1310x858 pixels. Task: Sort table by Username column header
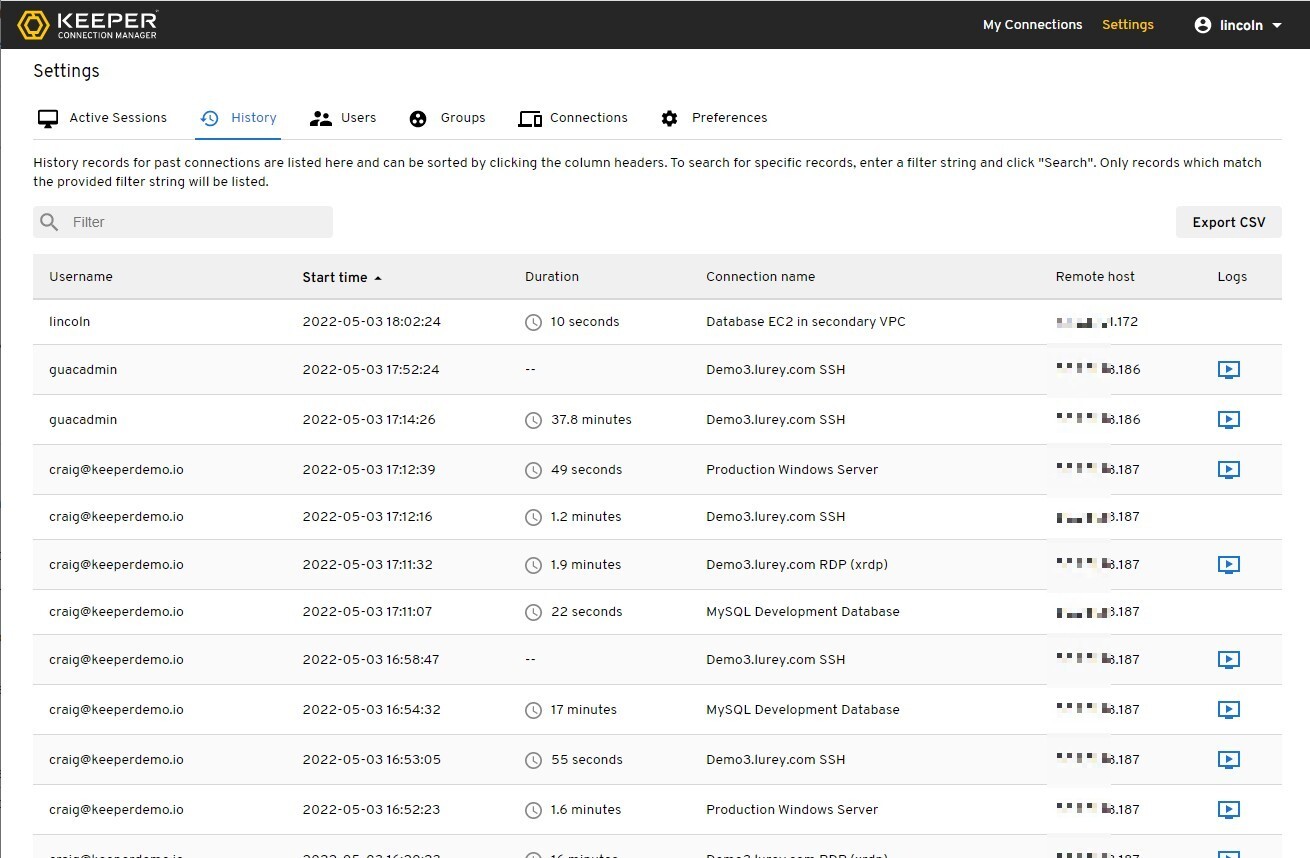pyautogui.click(x=81, y=277)
